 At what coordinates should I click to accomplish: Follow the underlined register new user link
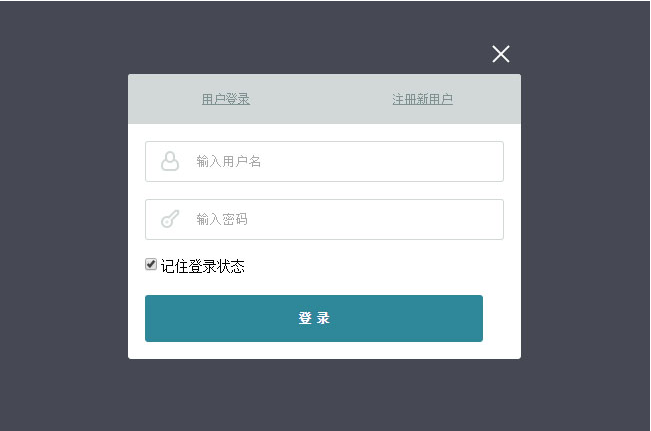422,99
